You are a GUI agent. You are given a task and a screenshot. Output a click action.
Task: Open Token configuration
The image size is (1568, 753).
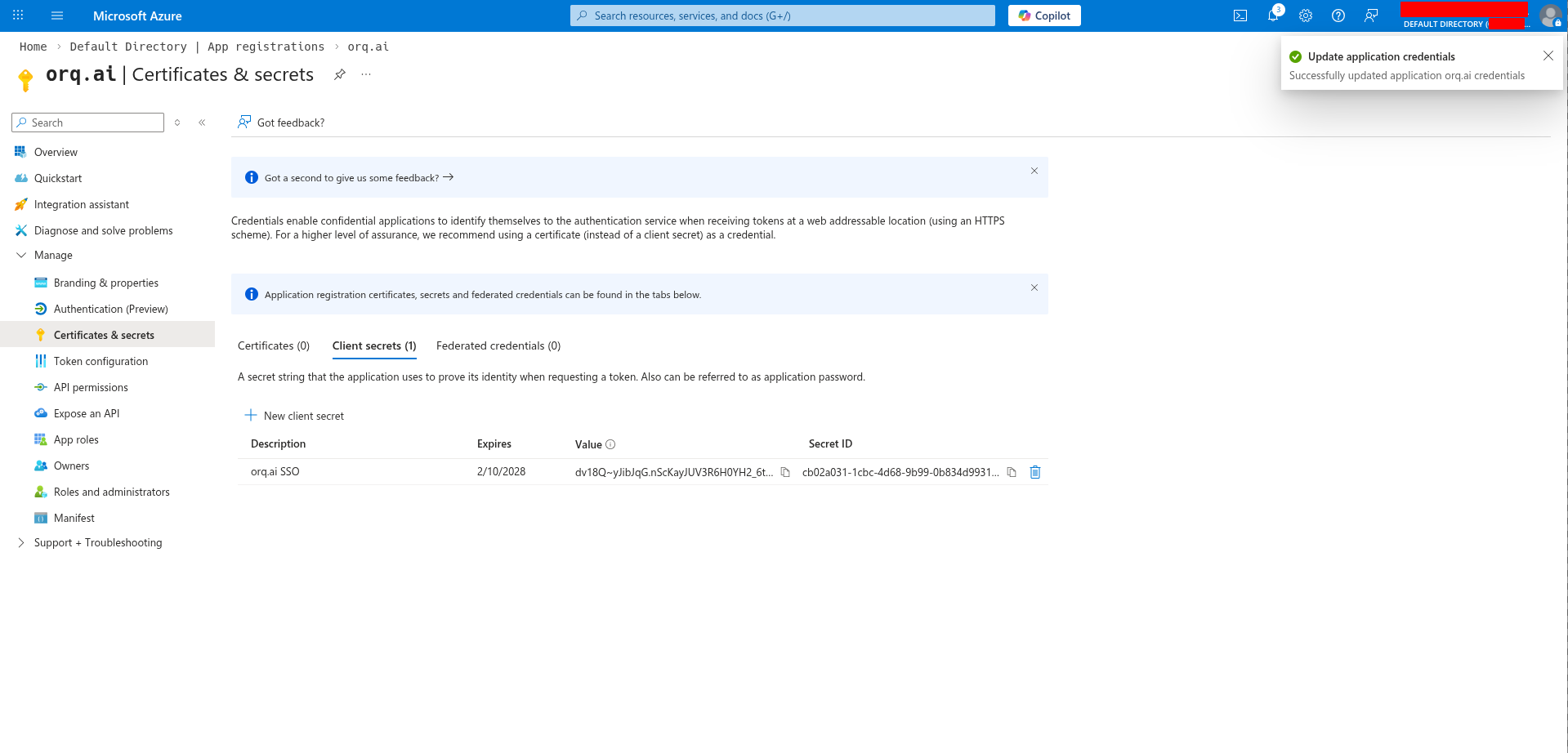(x=101, y=361)
